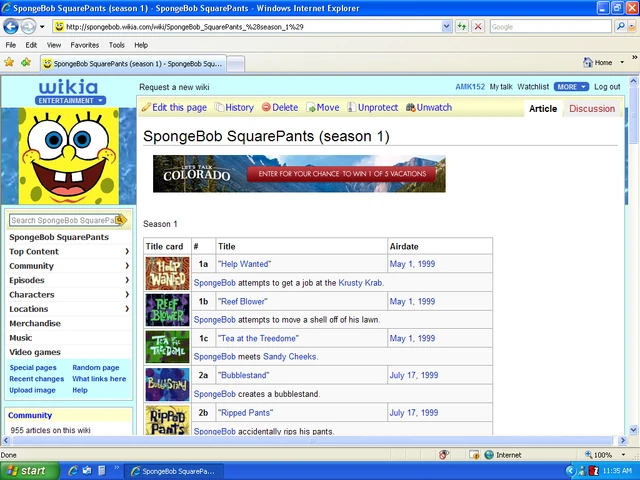Click the Unprotect page action
Screen dimensions: 640x480
tap(373, 107)
